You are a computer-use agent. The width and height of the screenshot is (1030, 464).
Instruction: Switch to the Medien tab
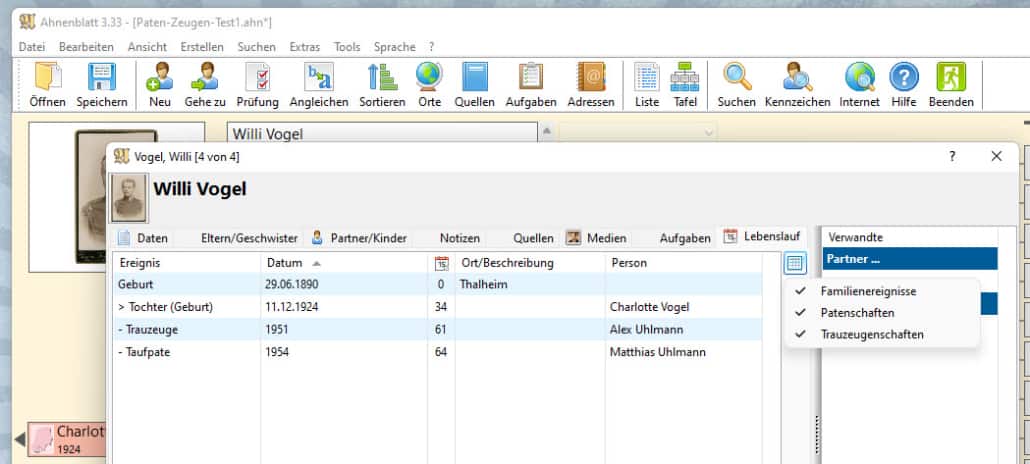(596, 238)
